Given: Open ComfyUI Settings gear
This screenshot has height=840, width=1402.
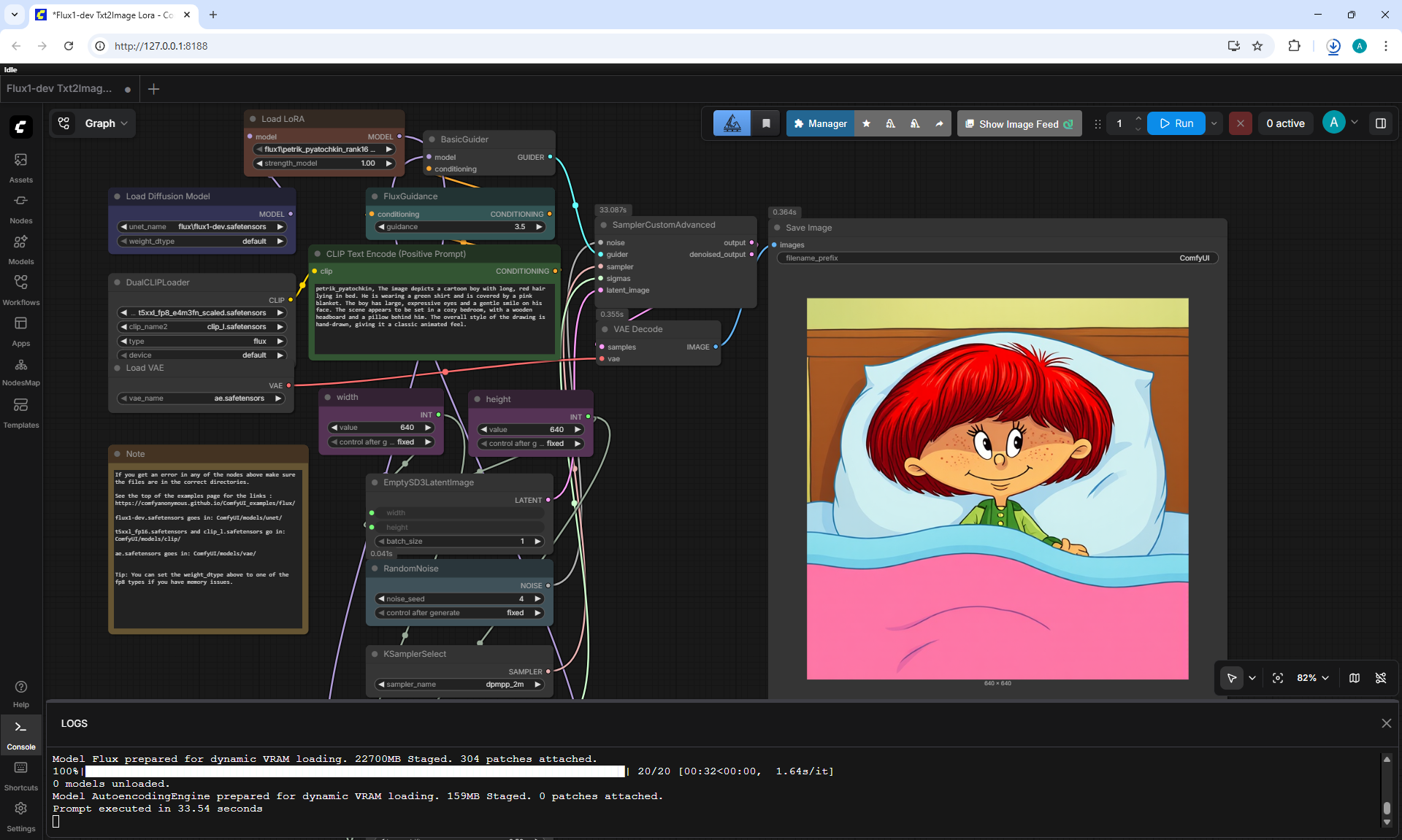Looking at the screenshot, I should point(20,816).
